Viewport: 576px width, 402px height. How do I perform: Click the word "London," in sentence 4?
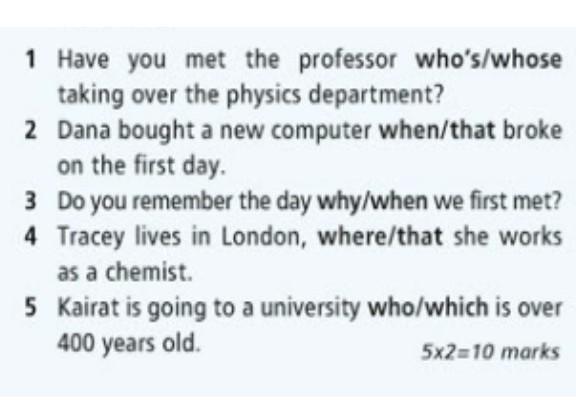pyautogui.click(x=264, y=237)
